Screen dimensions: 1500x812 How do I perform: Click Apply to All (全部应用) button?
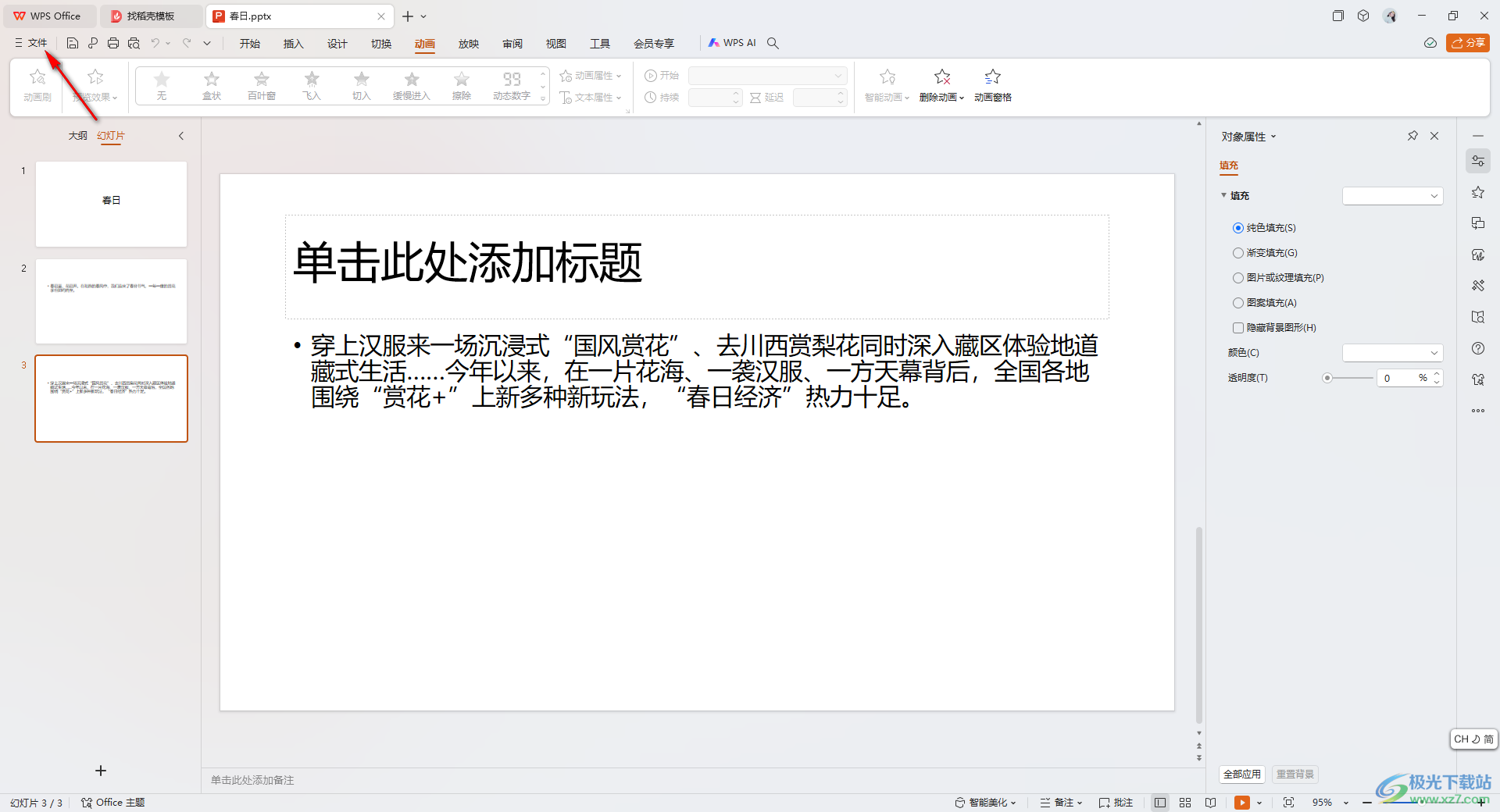click(x=1242, y=775)
